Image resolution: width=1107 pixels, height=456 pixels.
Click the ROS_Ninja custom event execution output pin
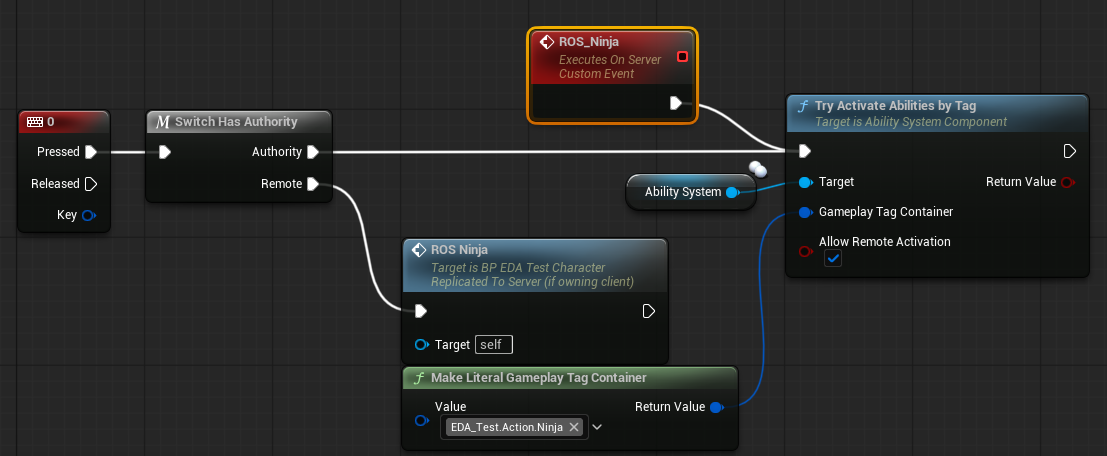676,103
